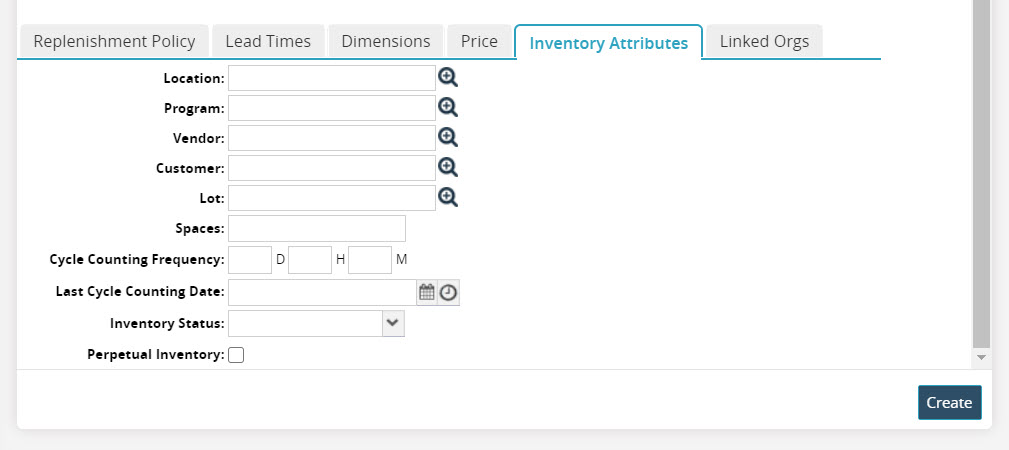Focus the Cycle Counting Frequency hours field

pos(310,260)
